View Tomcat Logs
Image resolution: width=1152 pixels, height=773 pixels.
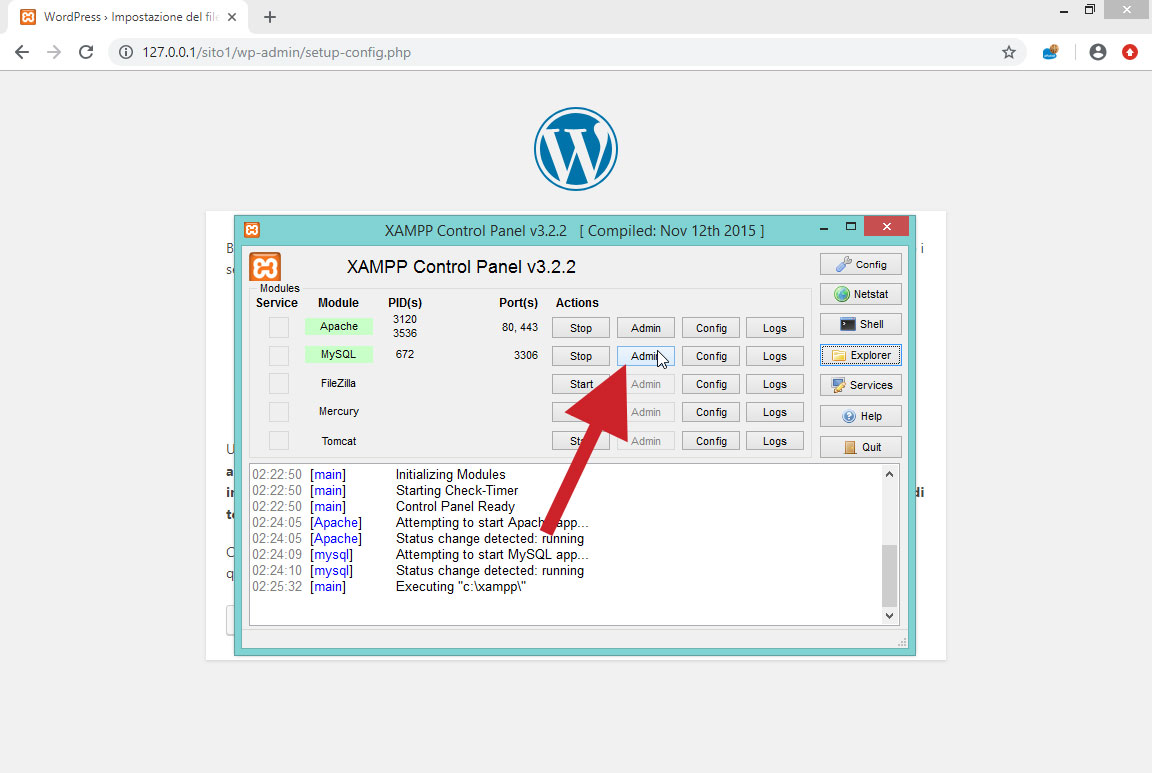(774, 441)
